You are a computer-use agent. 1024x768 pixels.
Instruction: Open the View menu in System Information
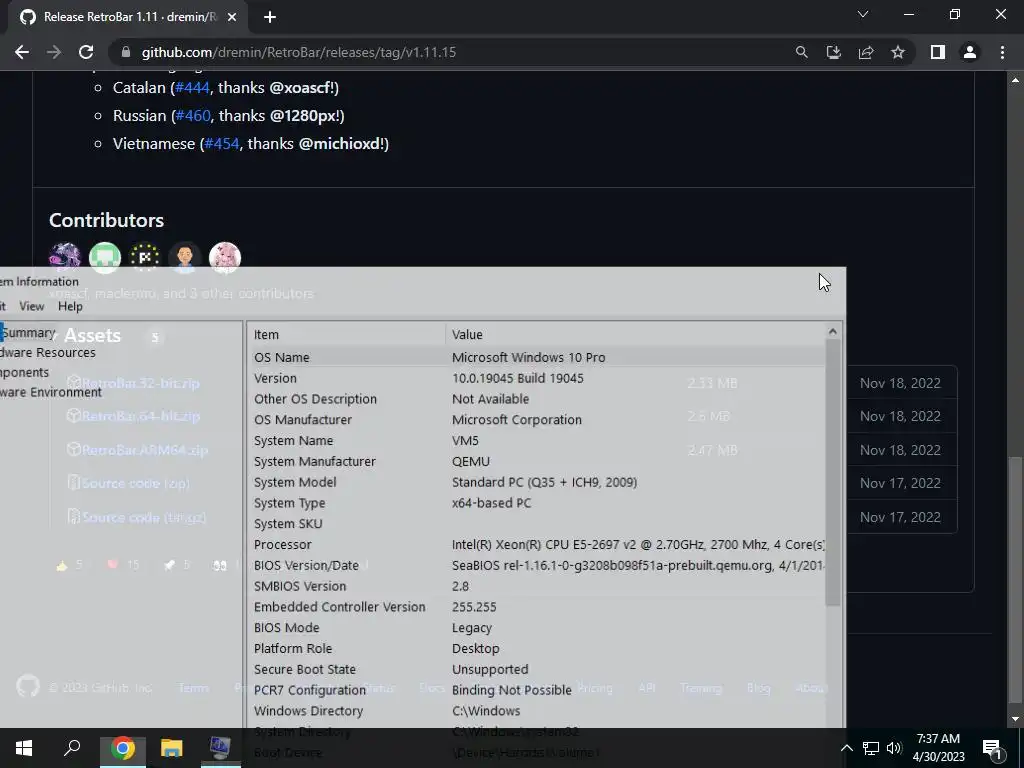click(31, 306)
